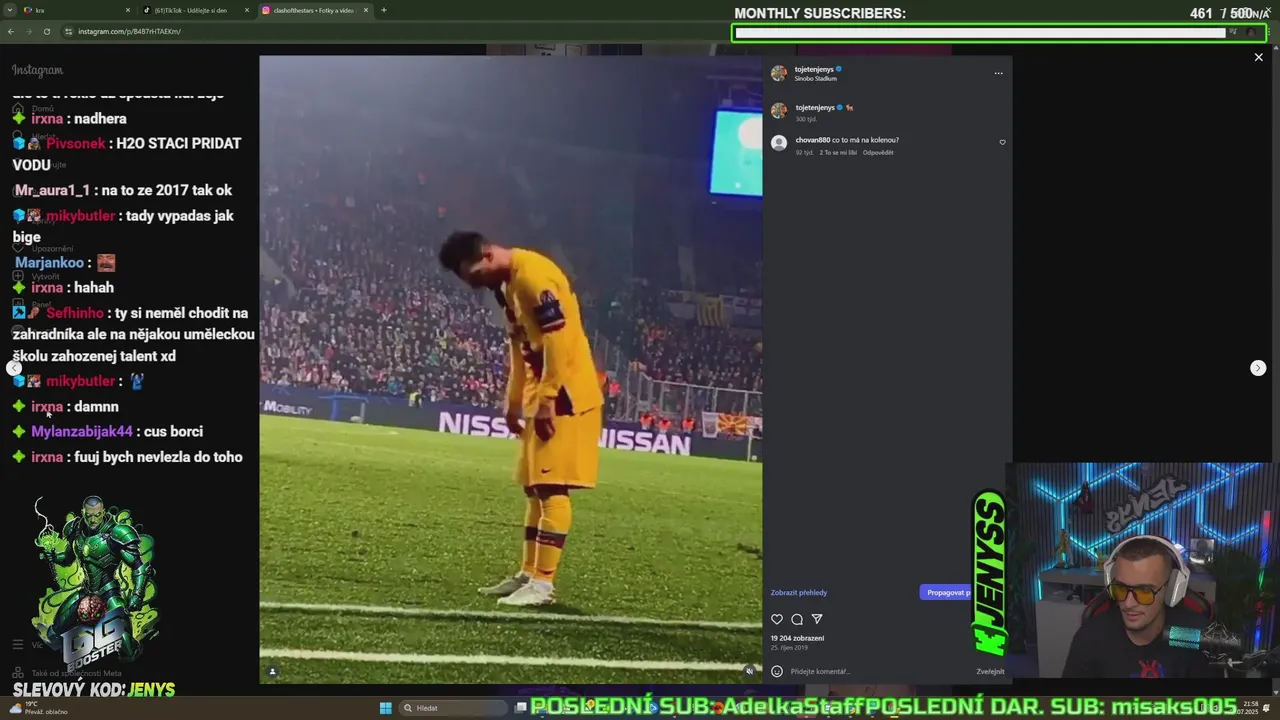
Task: Click Sefhinho chat username
Action: [76, 313]
